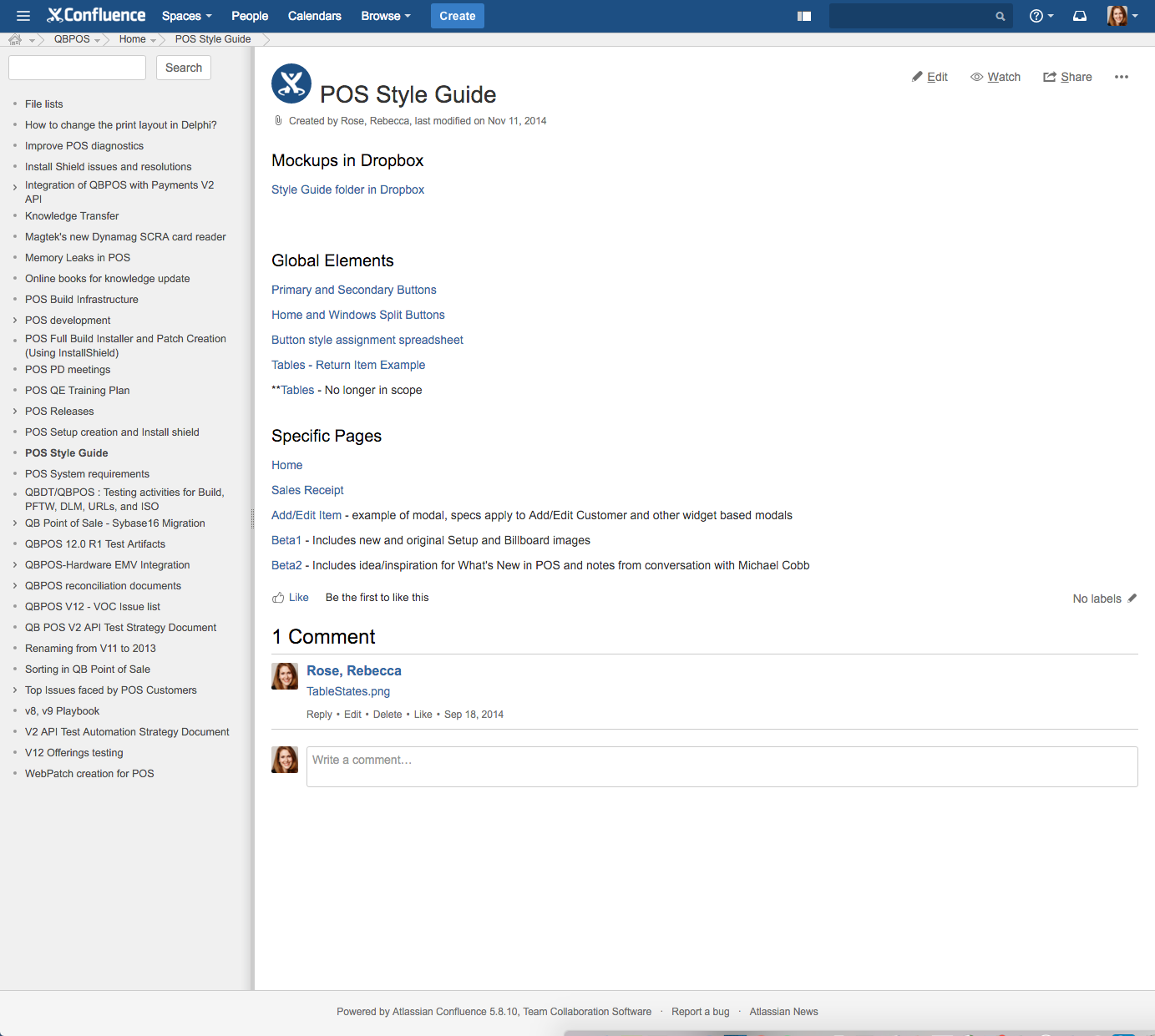This screenshot has width=1155, height=1036.
Task: Open Memory Leaks in POS page
Action: coord(78,258)
